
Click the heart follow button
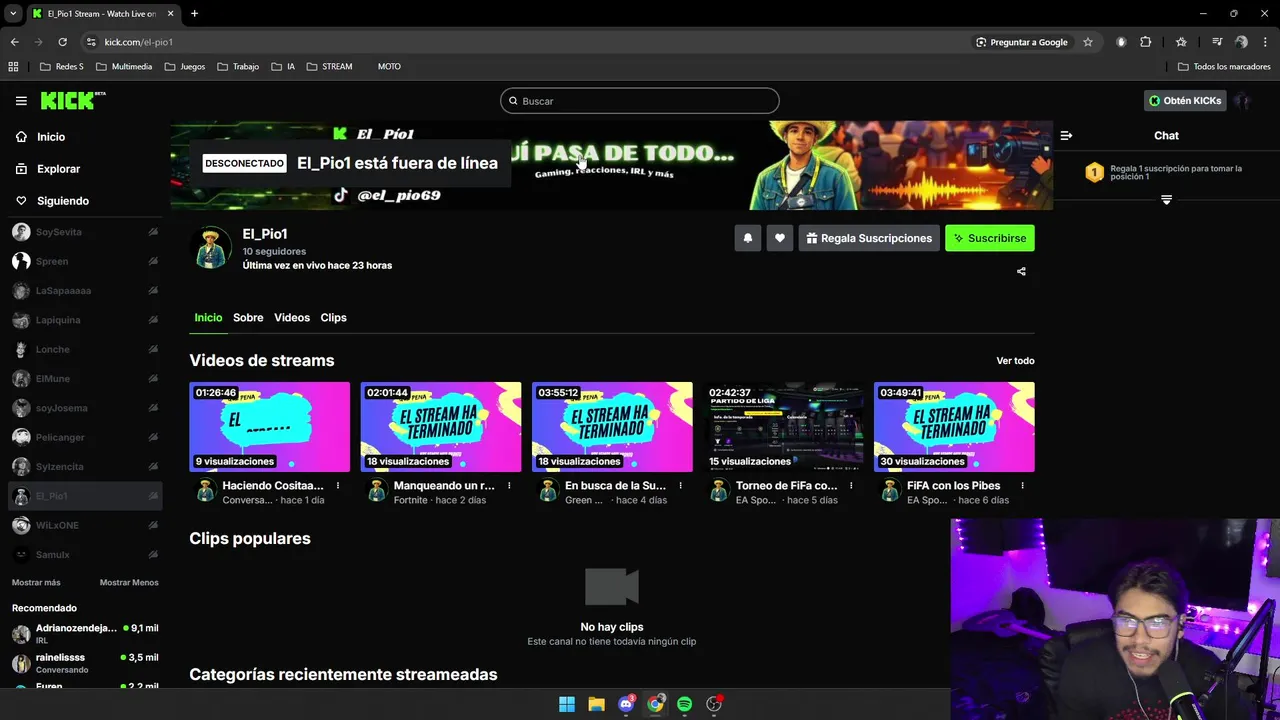tap(780, 238)
